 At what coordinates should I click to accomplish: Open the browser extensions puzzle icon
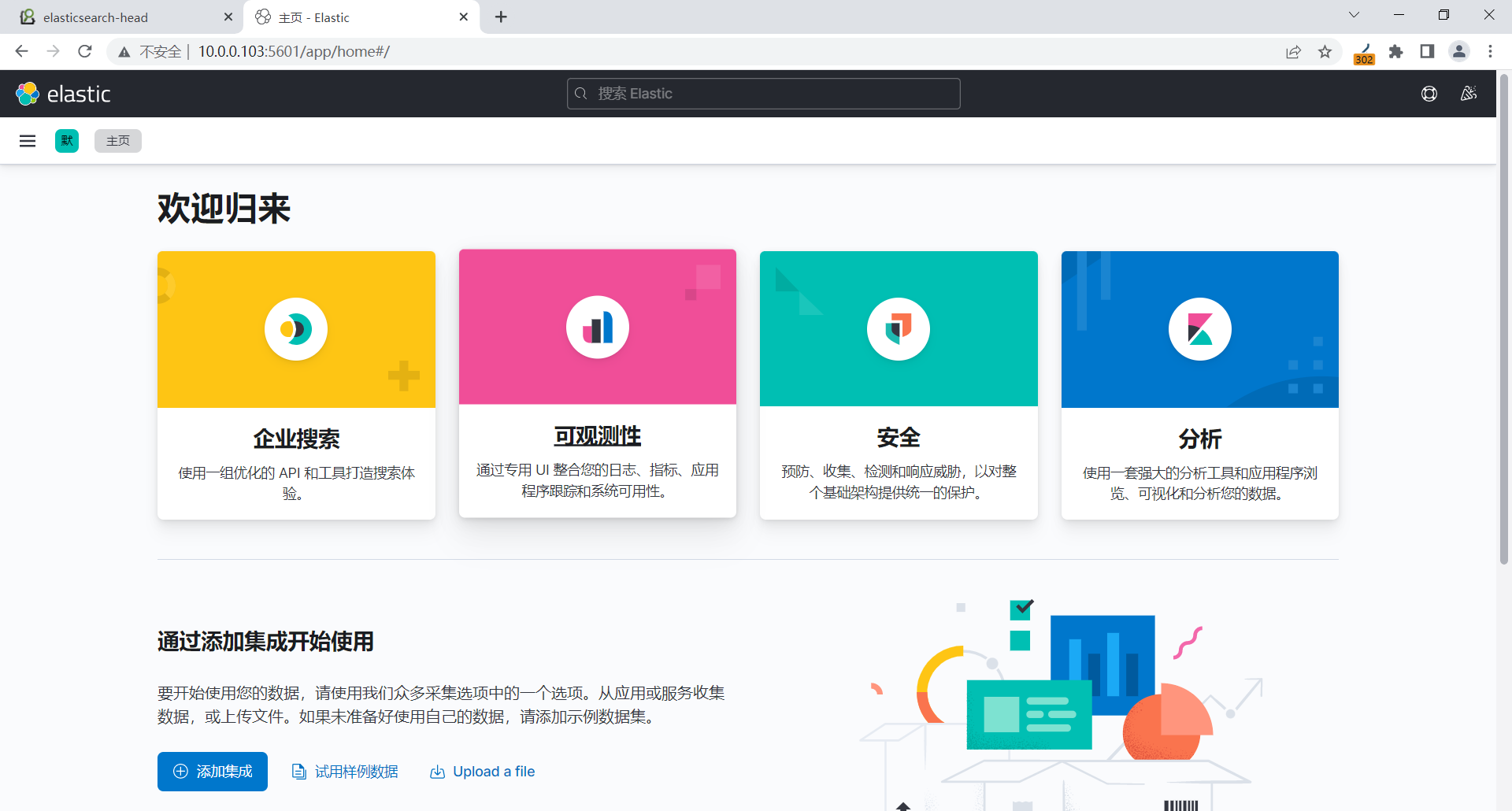[1396, 51]
